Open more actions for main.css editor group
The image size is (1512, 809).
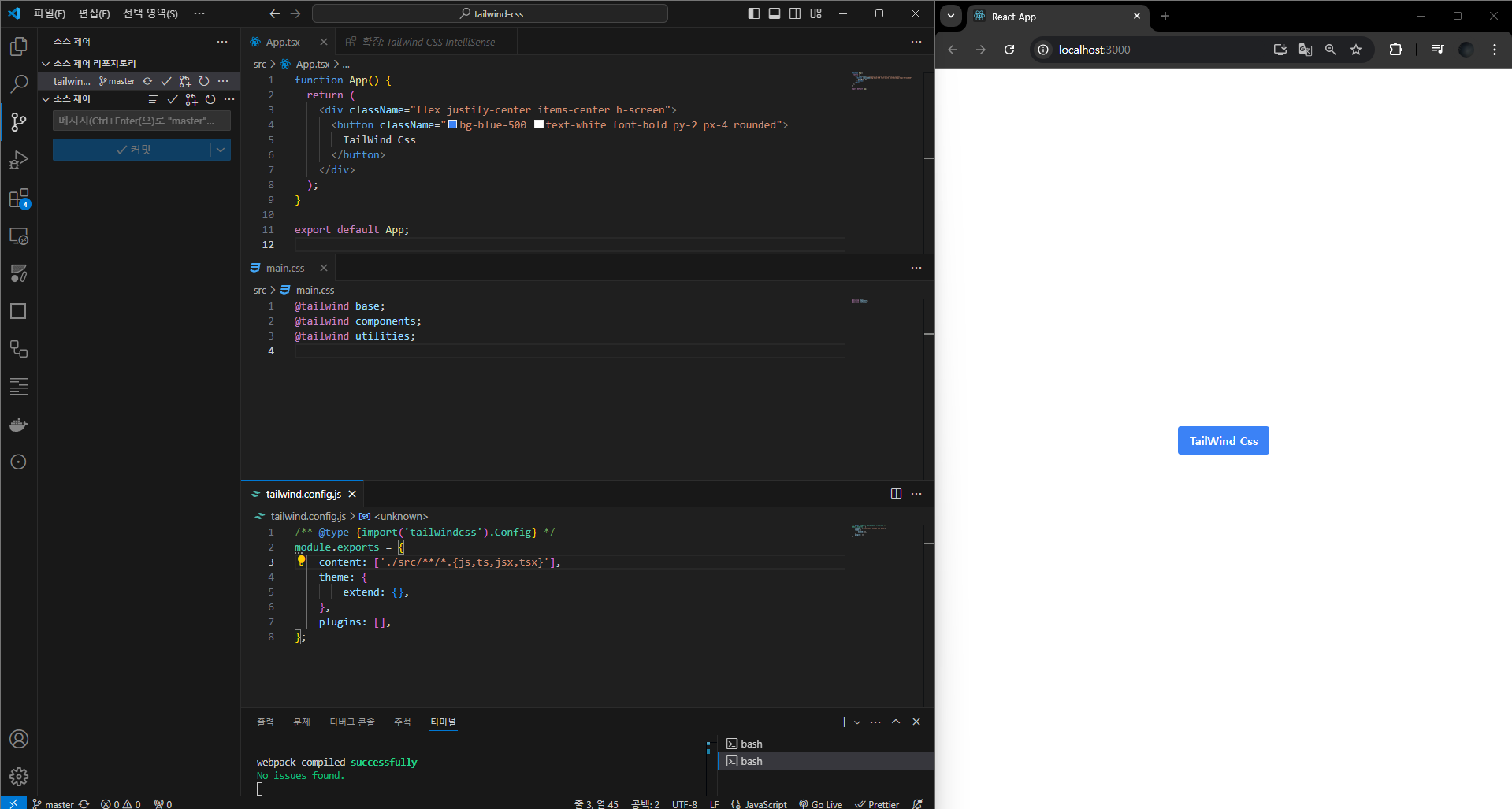tap(916, 268)
